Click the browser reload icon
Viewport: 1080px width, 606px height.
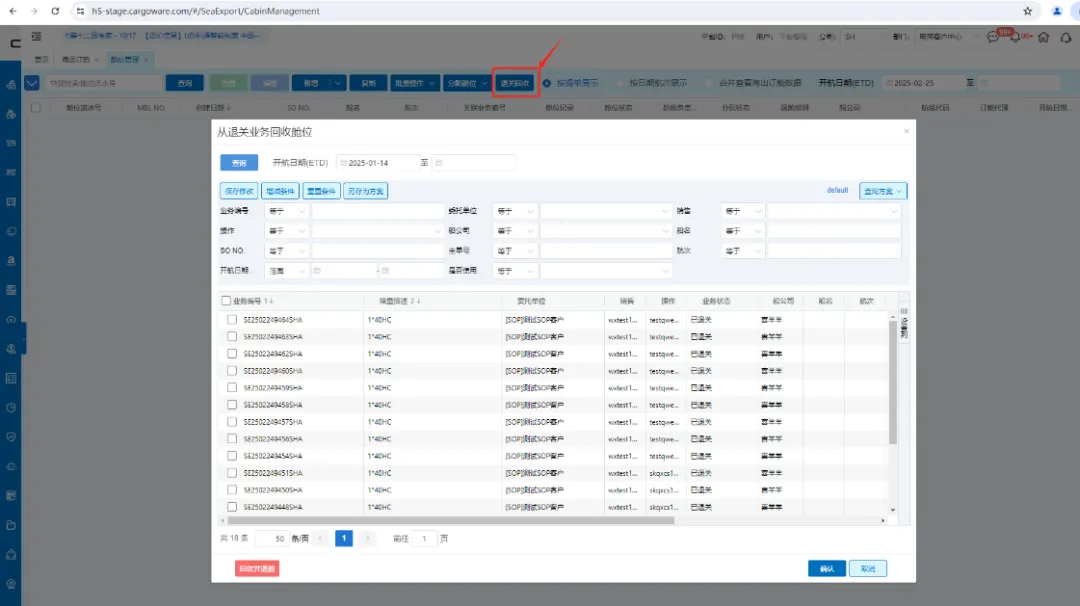55,11
